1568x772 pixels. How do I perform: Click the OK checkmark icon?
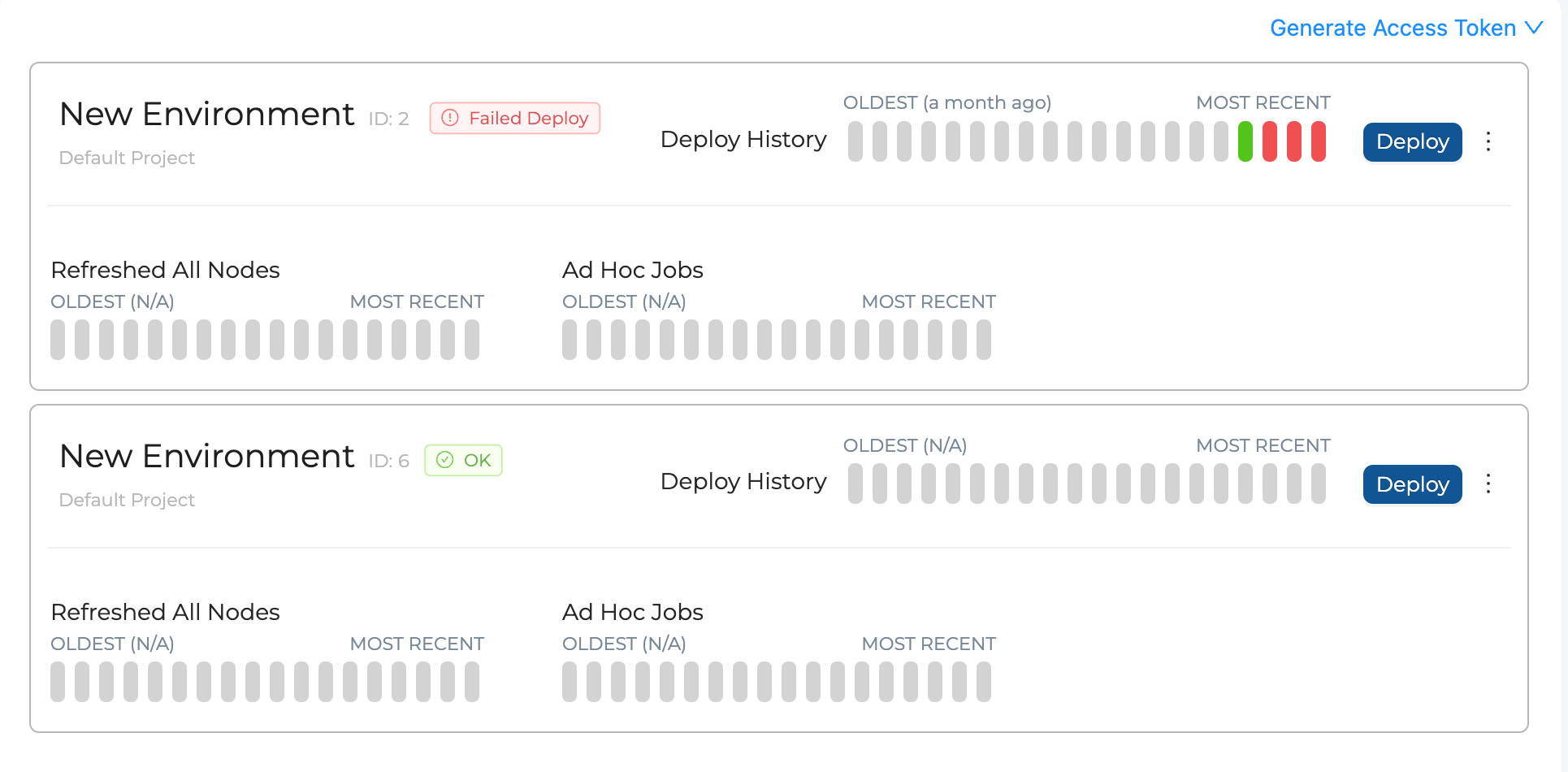tap(444, 460)
